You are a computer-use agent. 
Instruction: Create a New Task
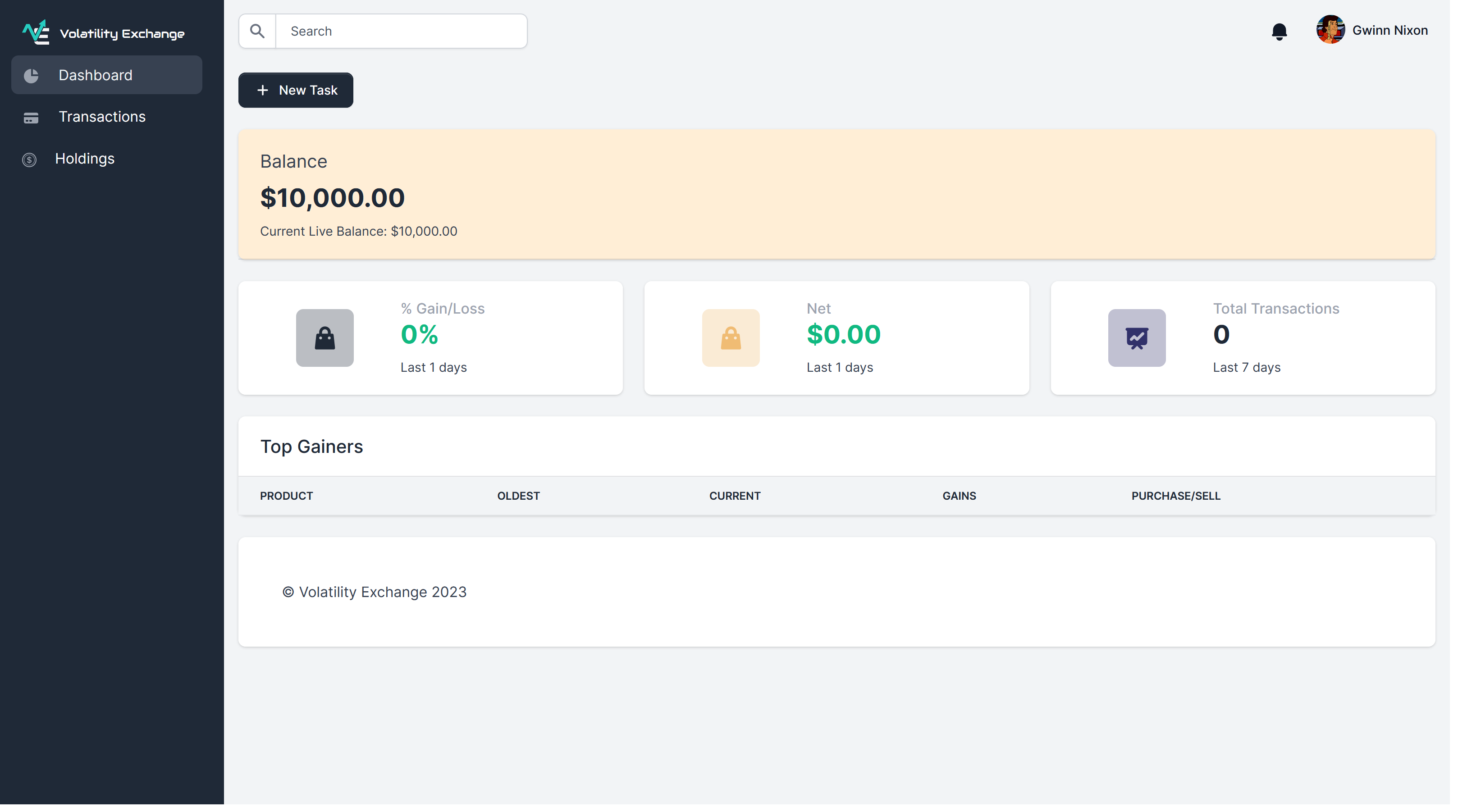297,91
